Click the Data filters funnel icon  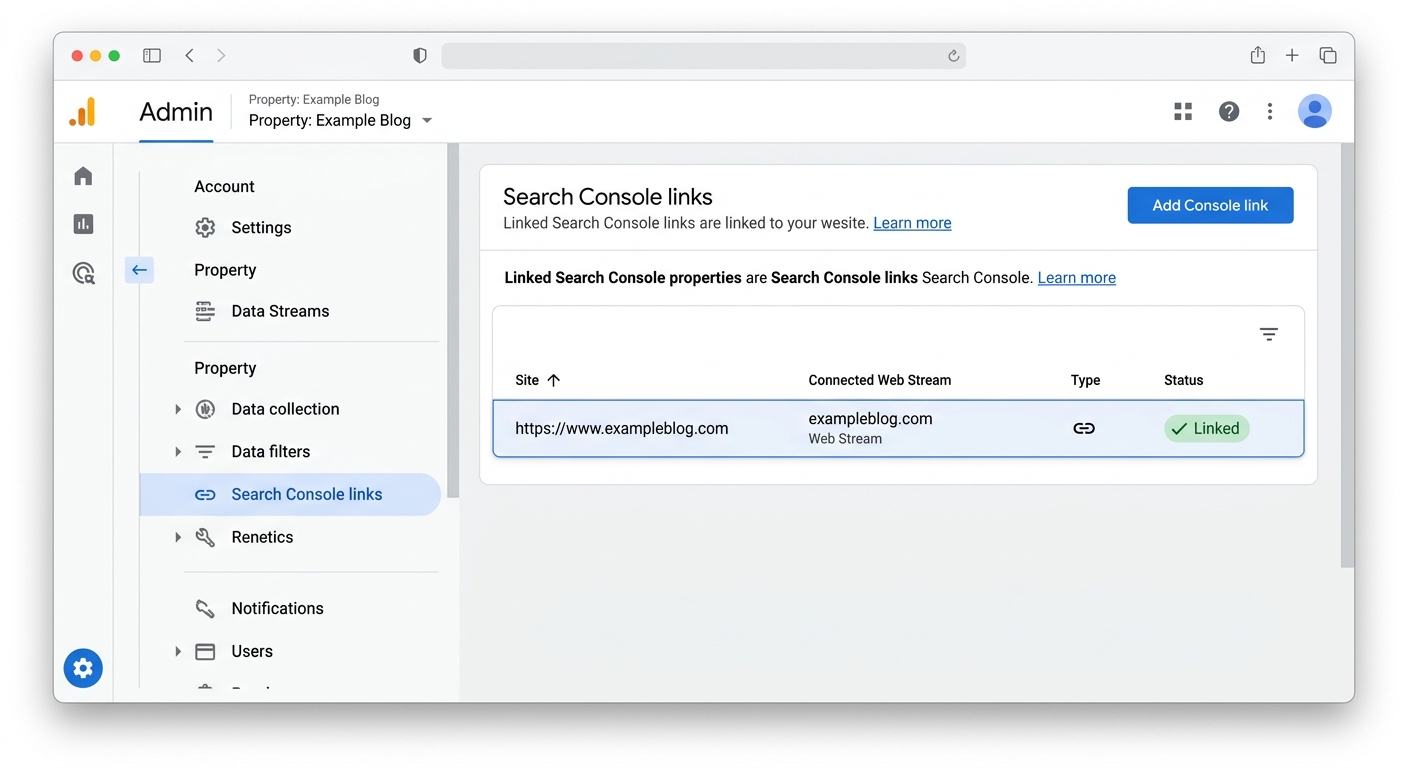click(x=205, y=452)
